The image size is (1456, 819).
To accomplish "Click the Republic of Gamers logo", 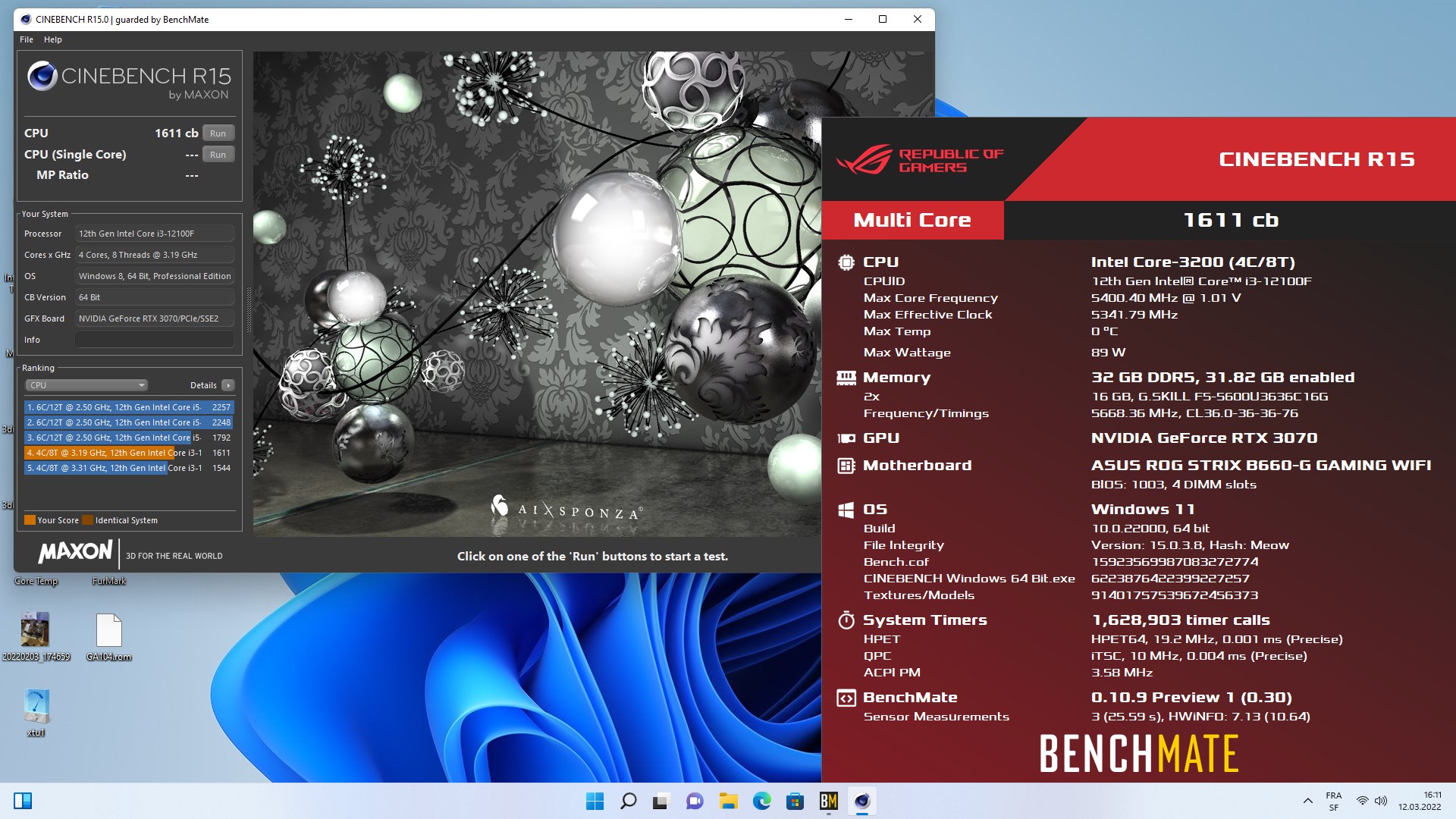I will pos(920,159).
